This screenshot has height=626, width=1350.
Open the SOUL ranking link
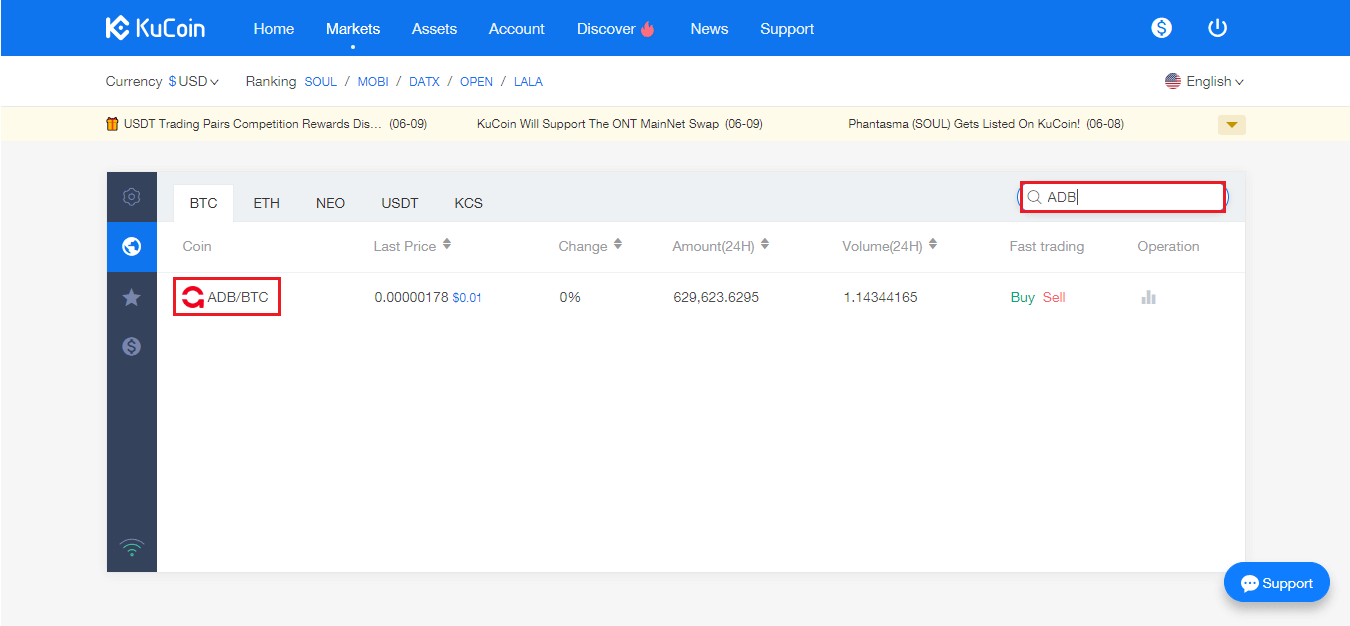click(x=321, y=82)
